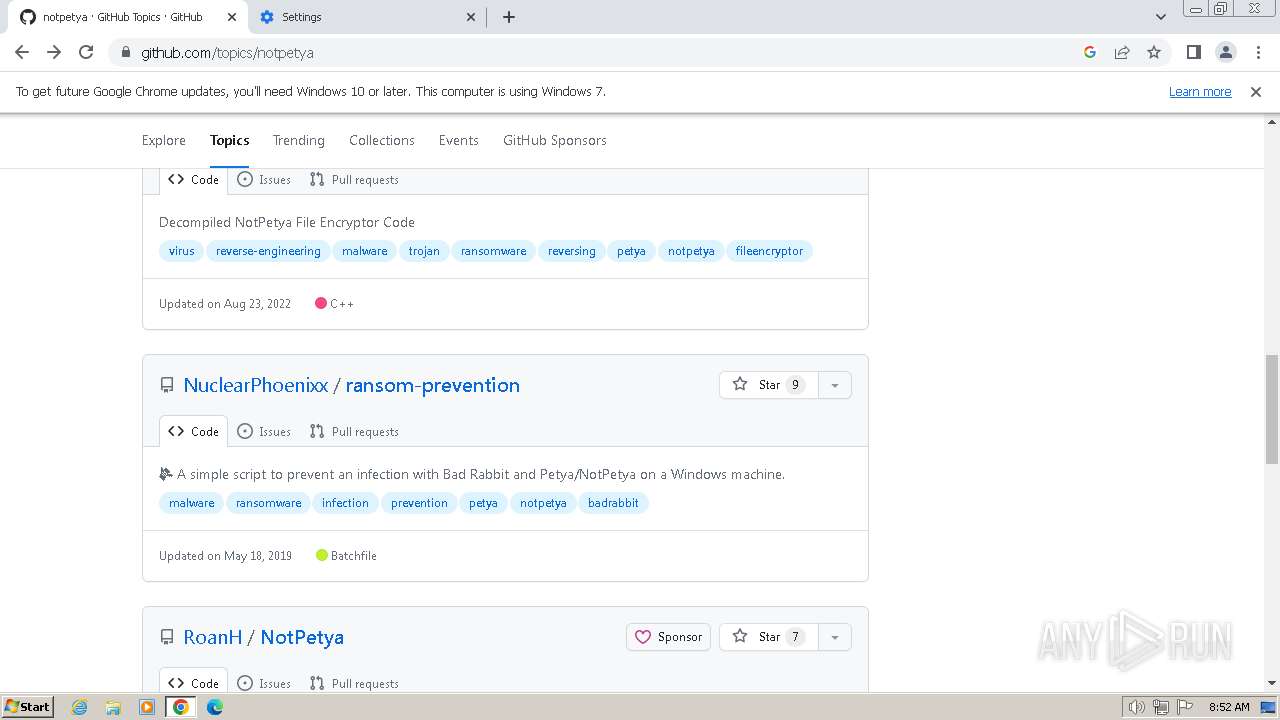Select the Topics nav item

click(x=230, y=140)
